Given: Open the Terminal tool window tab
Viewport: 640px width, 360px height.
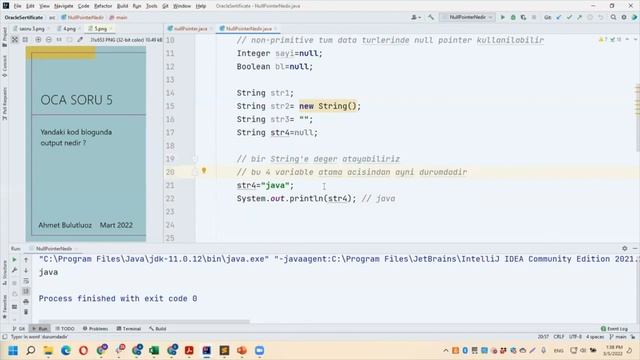Looking at the screenshot, I should [128, 329].
